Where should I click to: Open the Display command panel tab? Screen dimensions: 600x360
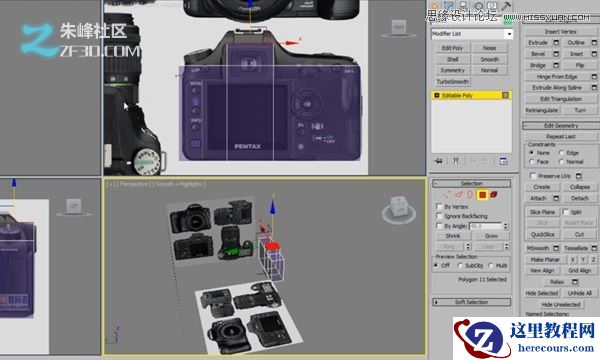pos(492,5)
